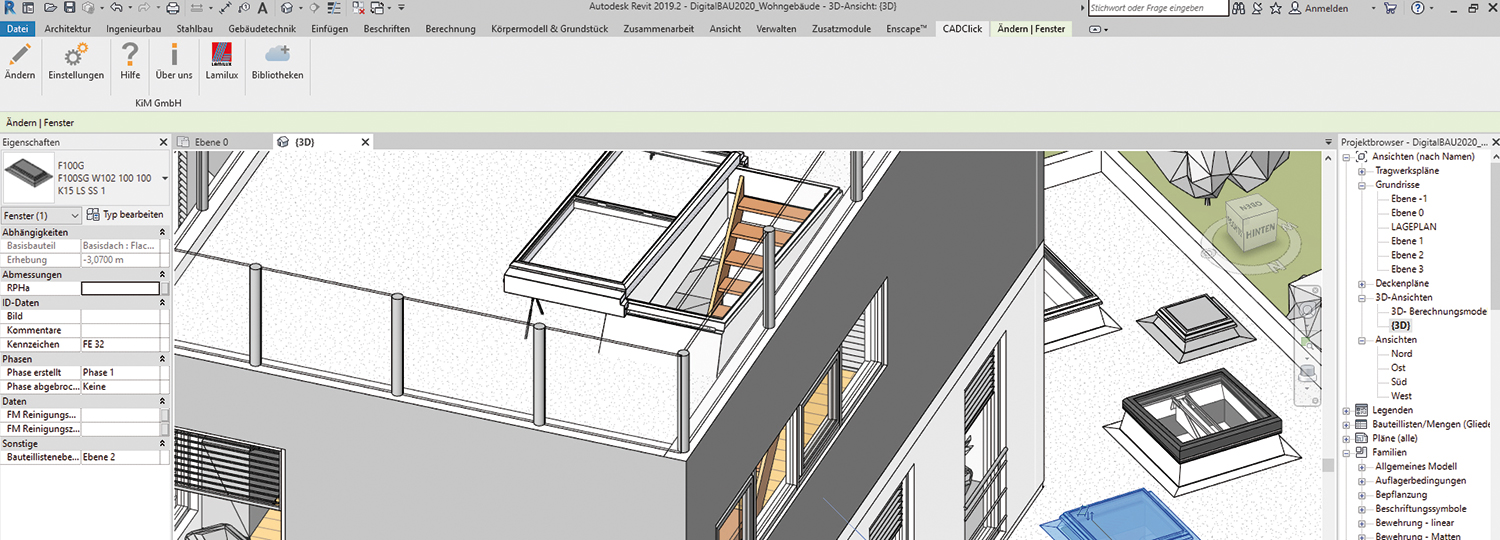Collapse the Abhängigkeiten properties section
The width and height of the screenshot is (1500, 540).
(162, 232)
